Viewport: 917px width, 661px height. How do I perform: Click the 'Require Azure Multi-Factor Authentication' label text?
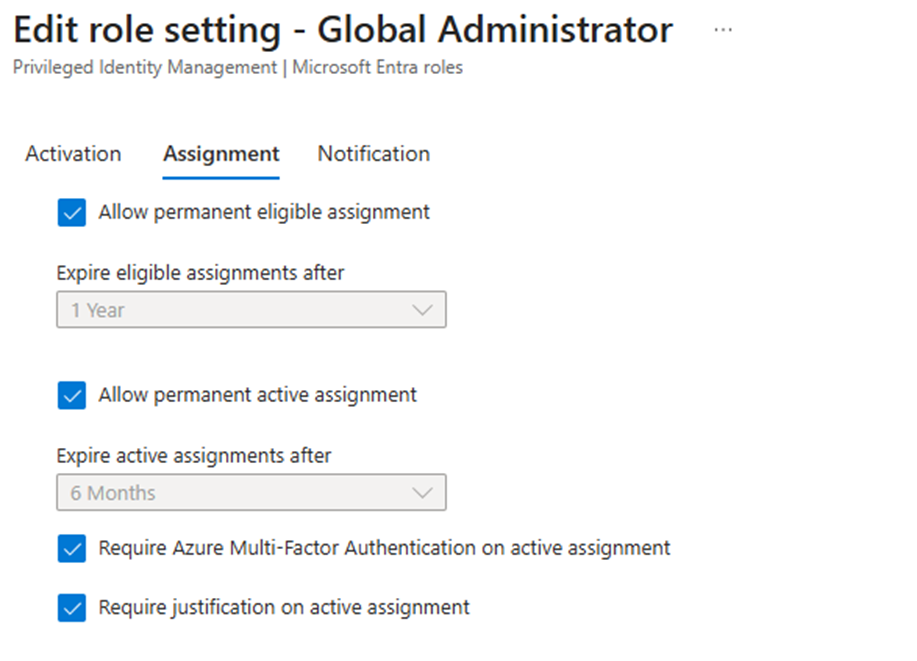point(384,548)
